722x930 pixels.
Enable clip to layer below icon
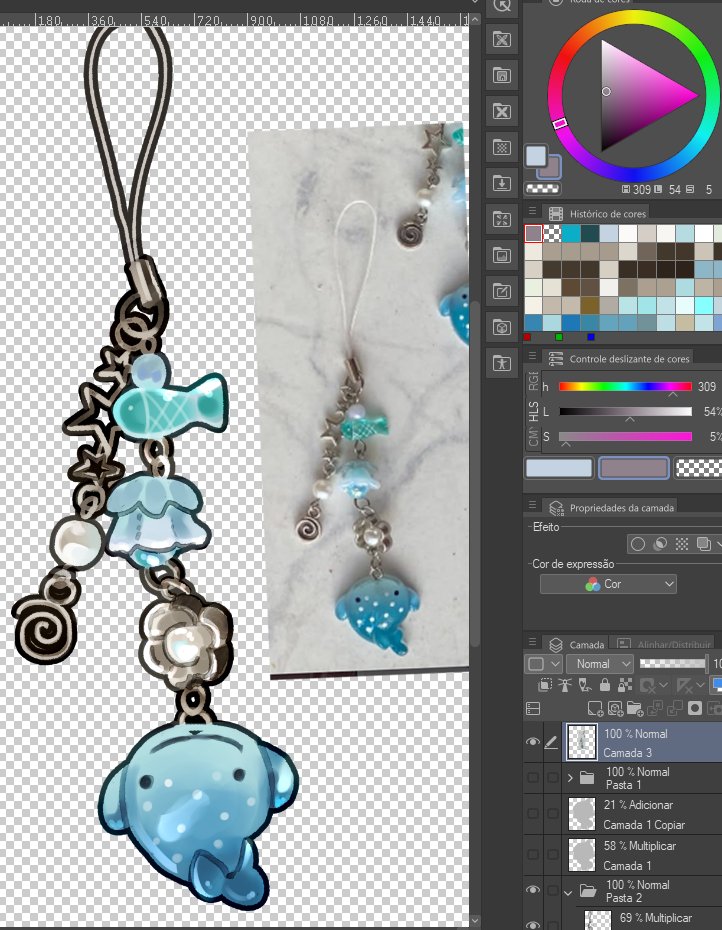click(x=545, y=686)
